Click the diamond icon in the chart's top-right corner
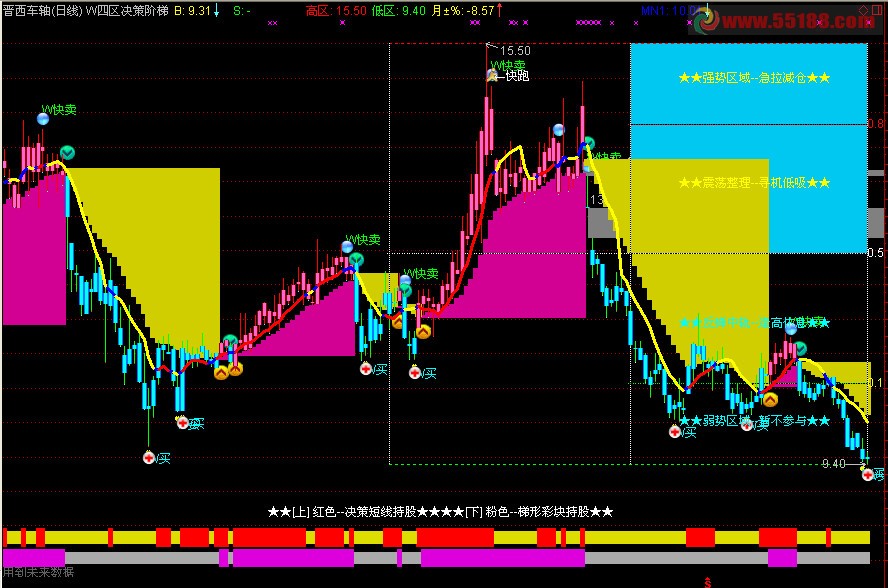The height and width of the screenshot is (588, 888). 864,10
